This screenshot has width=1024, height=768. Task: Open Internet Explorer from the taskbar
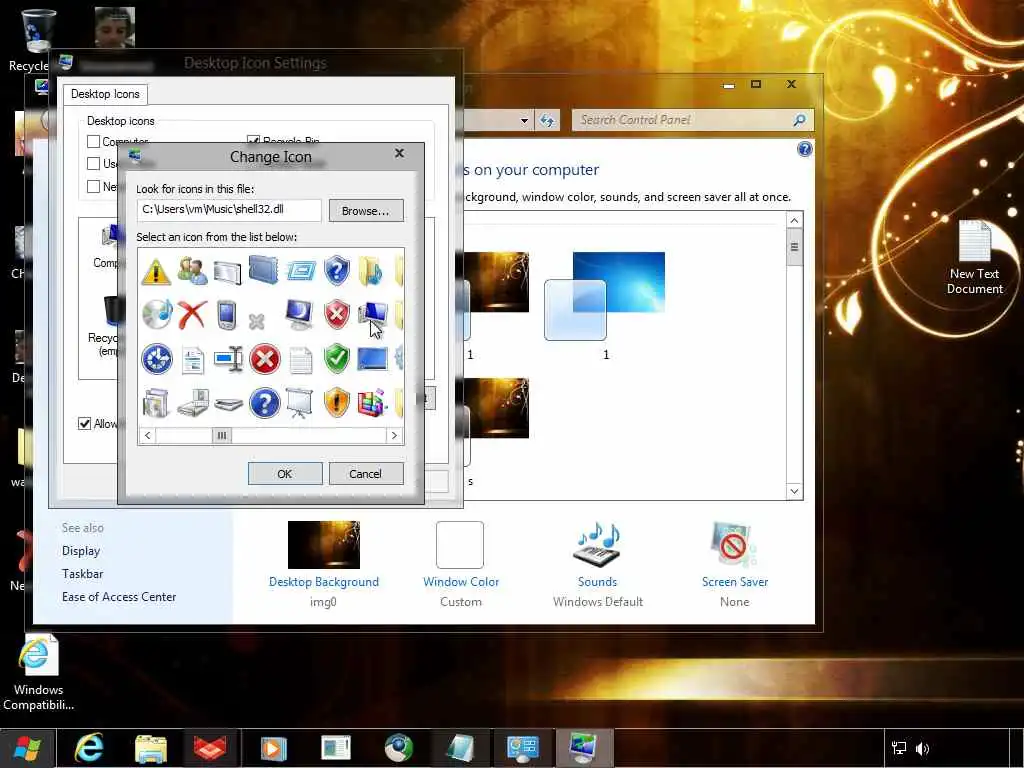pos(89,748)
